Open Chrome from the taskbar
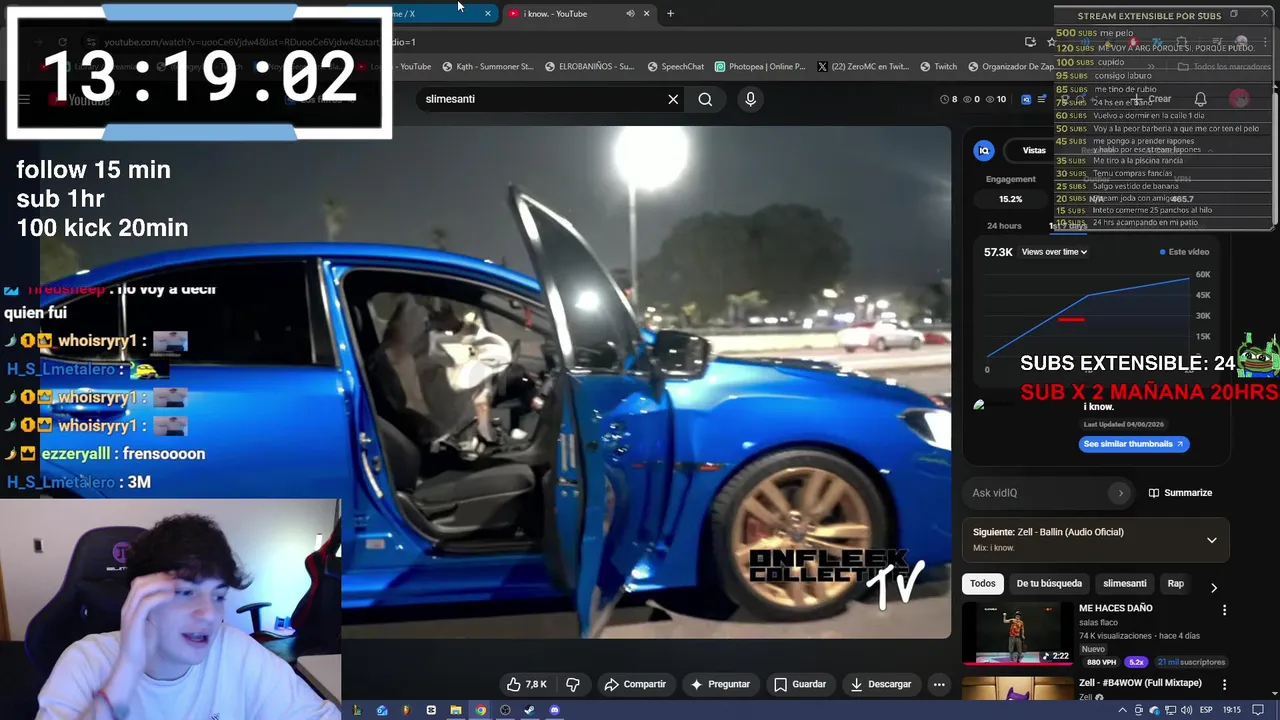 point(480,711)
